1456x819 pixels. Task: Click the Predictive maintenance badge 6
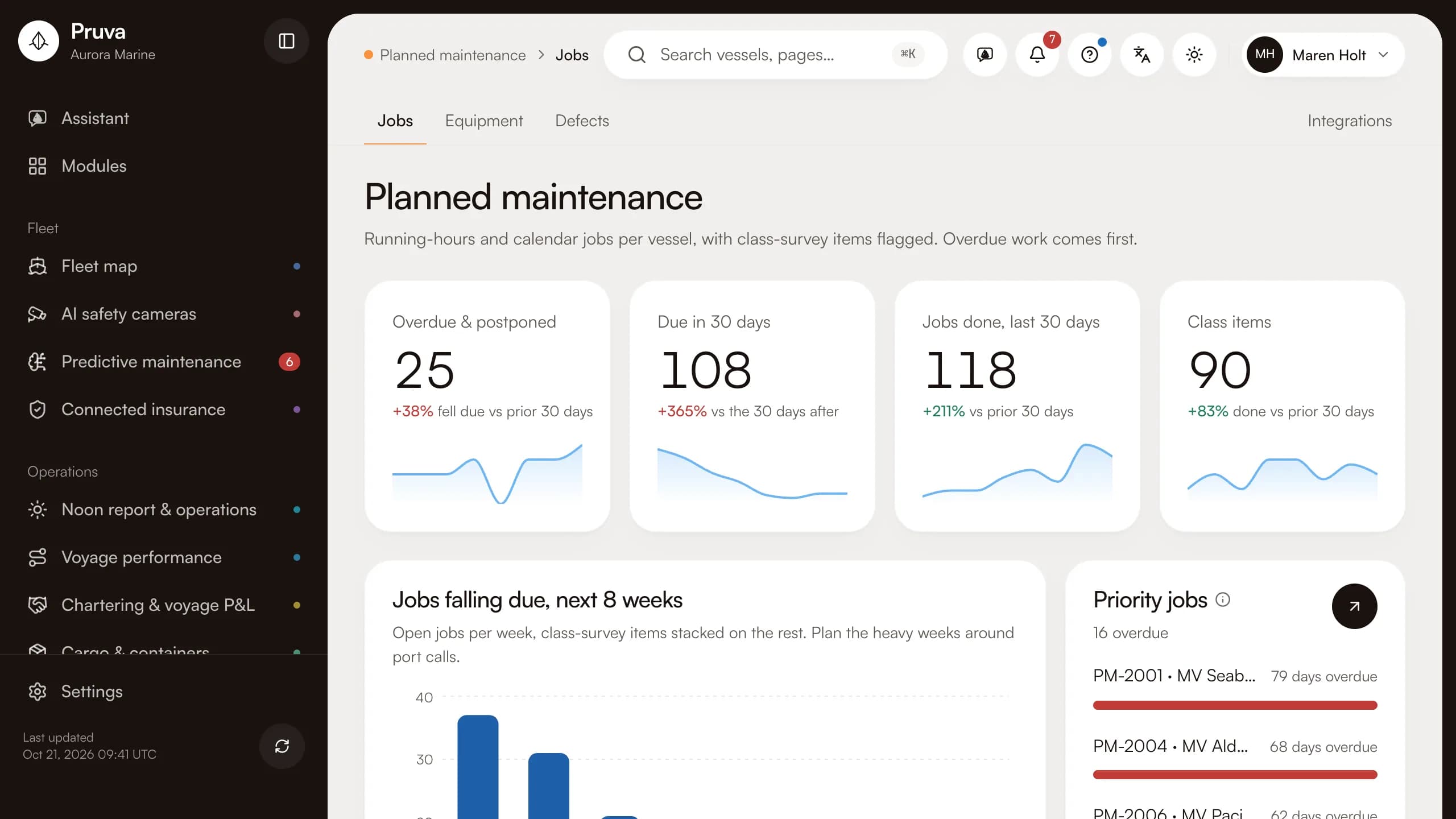(289, 362)
